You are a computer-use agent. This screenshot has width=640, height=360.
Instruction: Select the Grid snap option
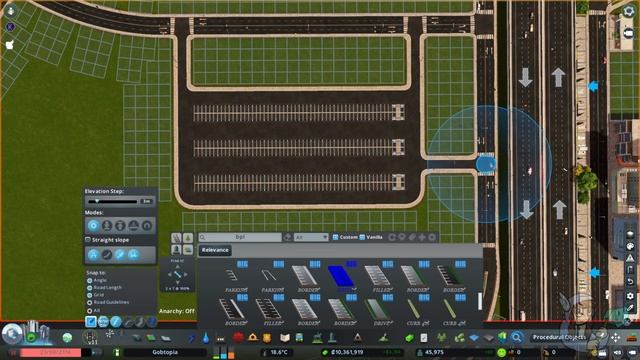pos(89,295)
